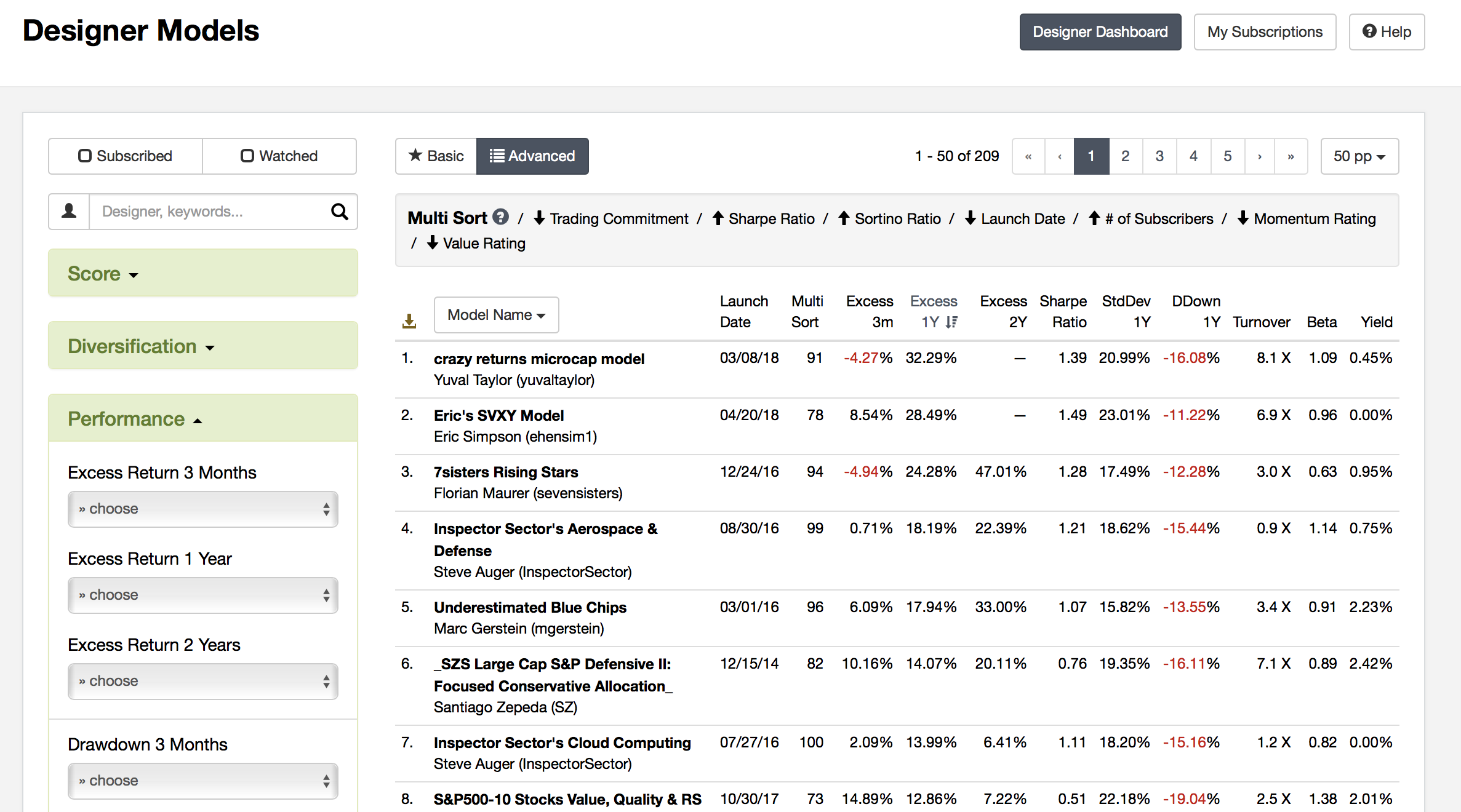Open the Designer Dashboard button
The width and height of the screenshot is (1461, 812).
(1100, 32)
